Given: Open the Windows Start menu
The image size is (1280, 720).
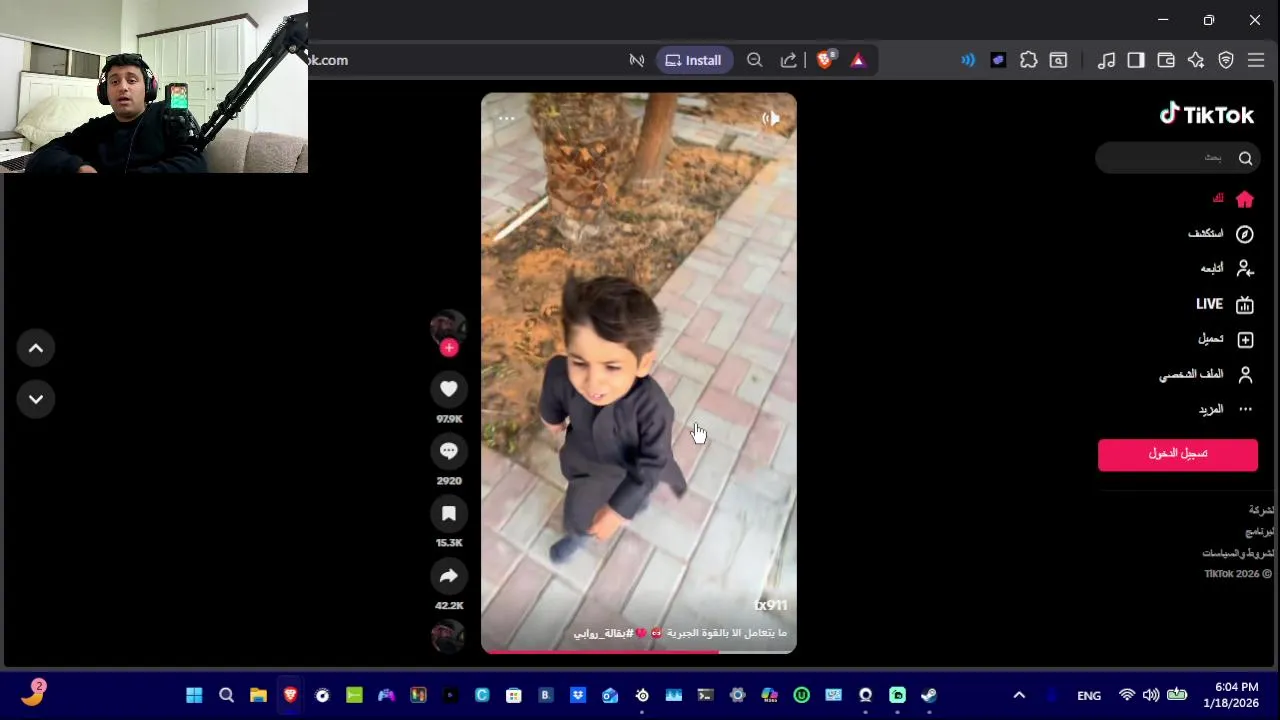Looking at the screenshot, I should (x=194, y=695).
